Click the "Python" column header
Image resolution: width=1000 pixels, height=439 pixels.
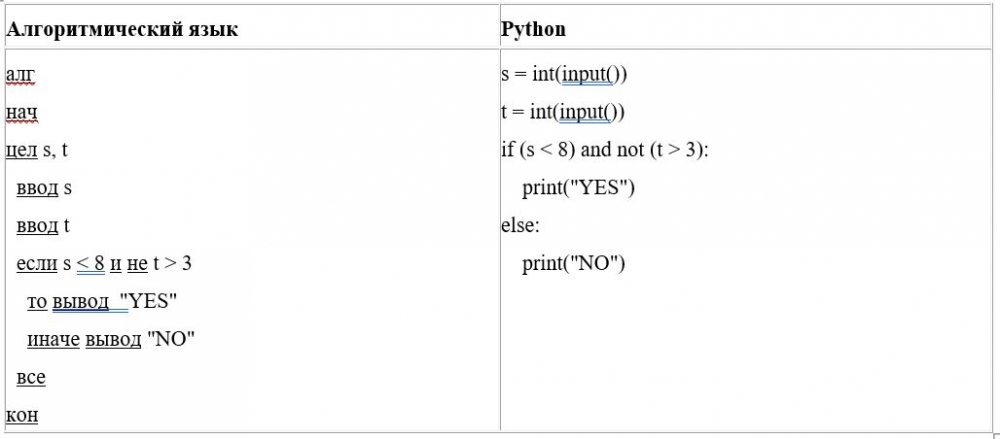click(x=533, y=29)
